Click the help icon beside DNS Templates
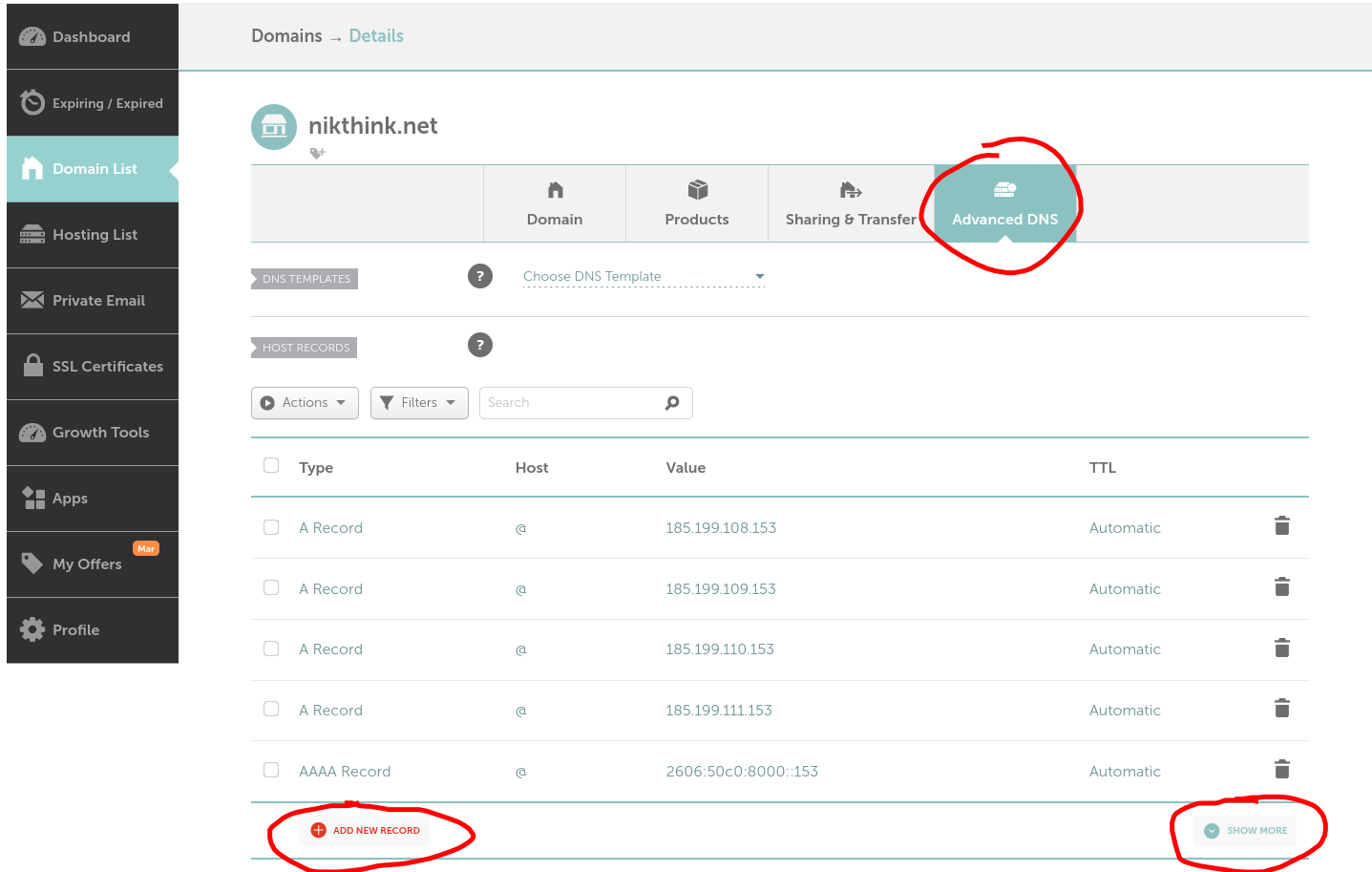Screen dimensions: 1372x872 [x=480, y=275]
